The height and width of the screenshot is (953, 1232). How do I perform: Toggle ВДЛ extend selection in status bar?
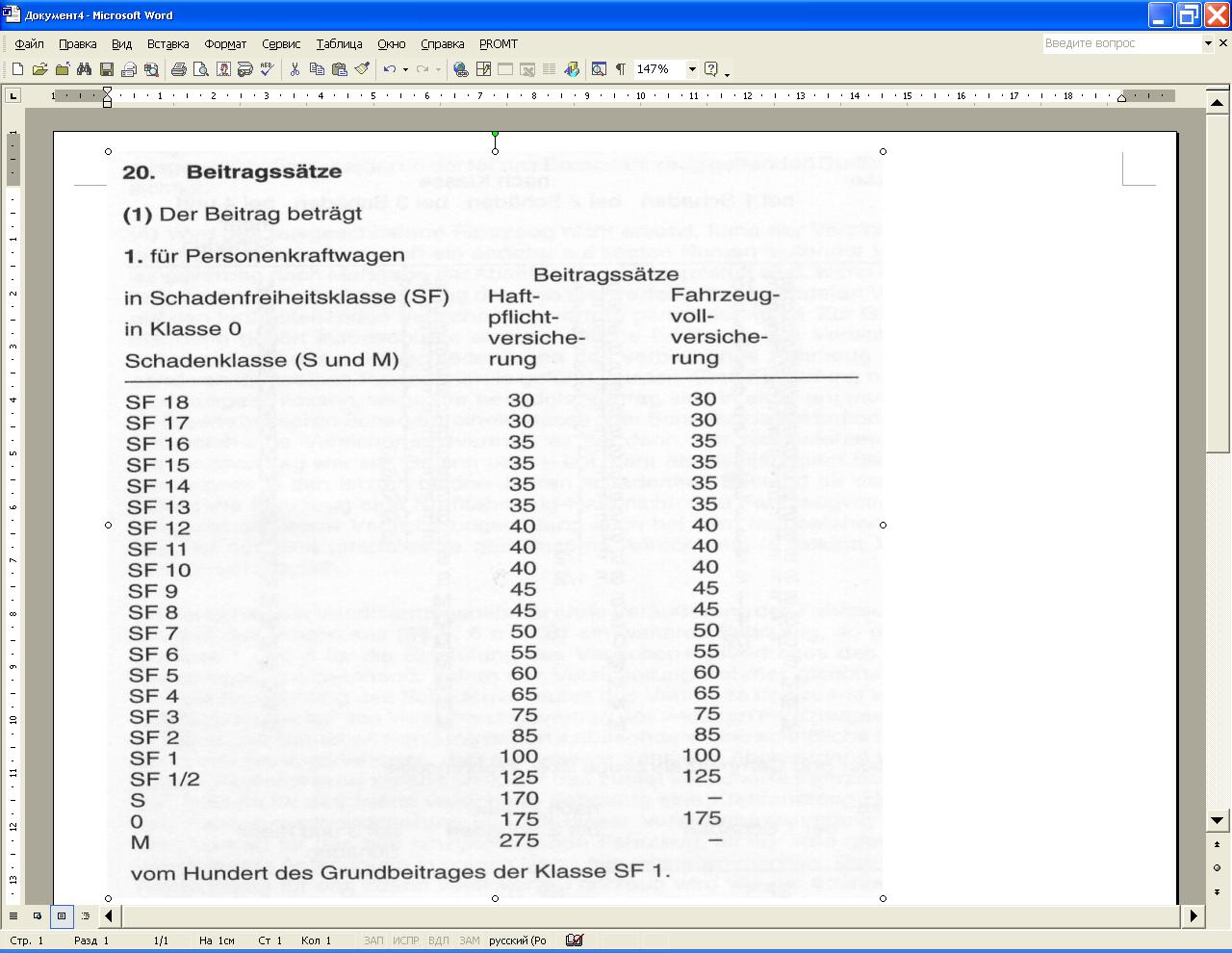[438, 940]
